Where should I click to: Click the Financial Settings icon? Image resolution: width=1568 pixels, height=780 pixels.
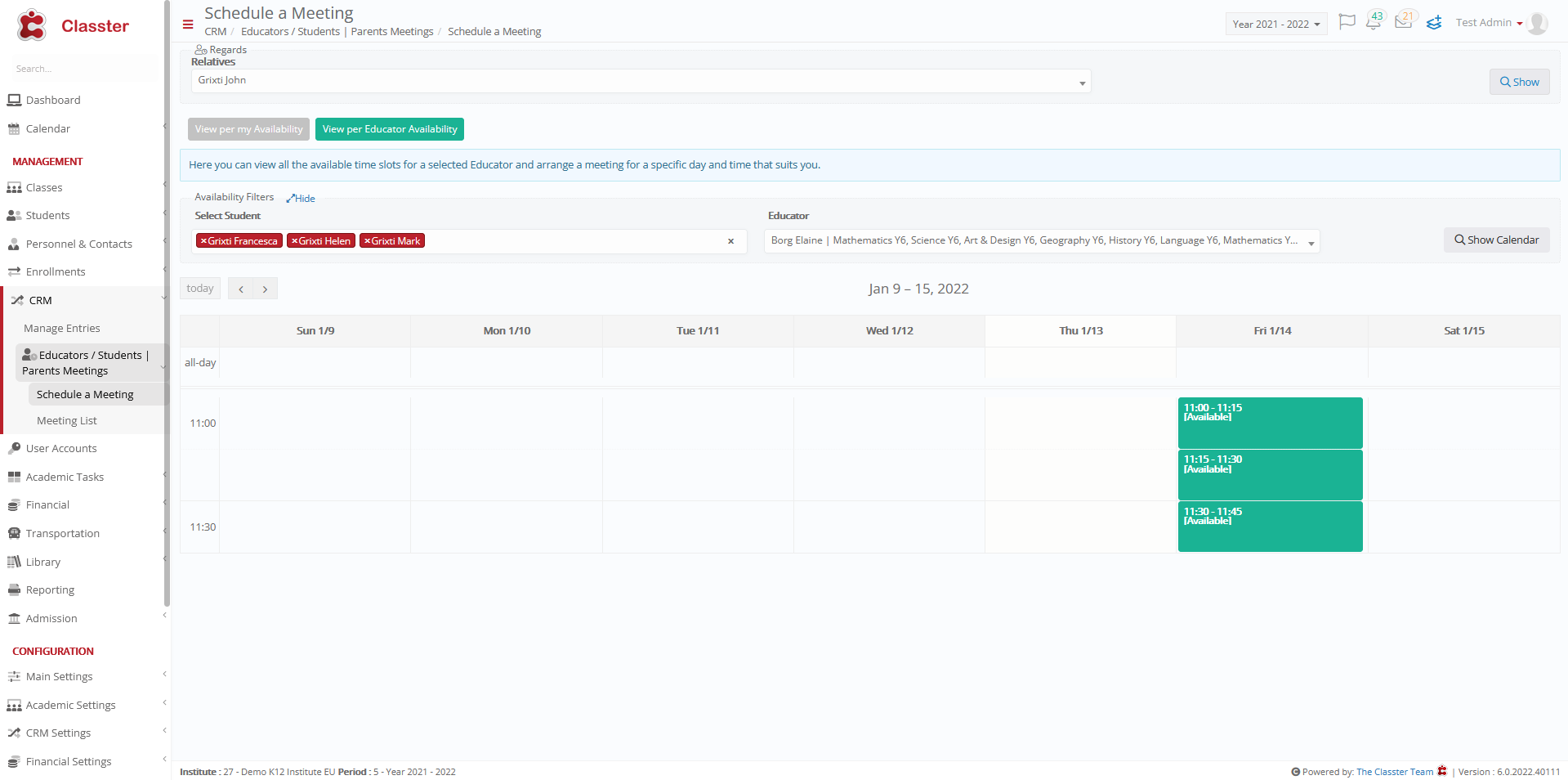(14, 761)
